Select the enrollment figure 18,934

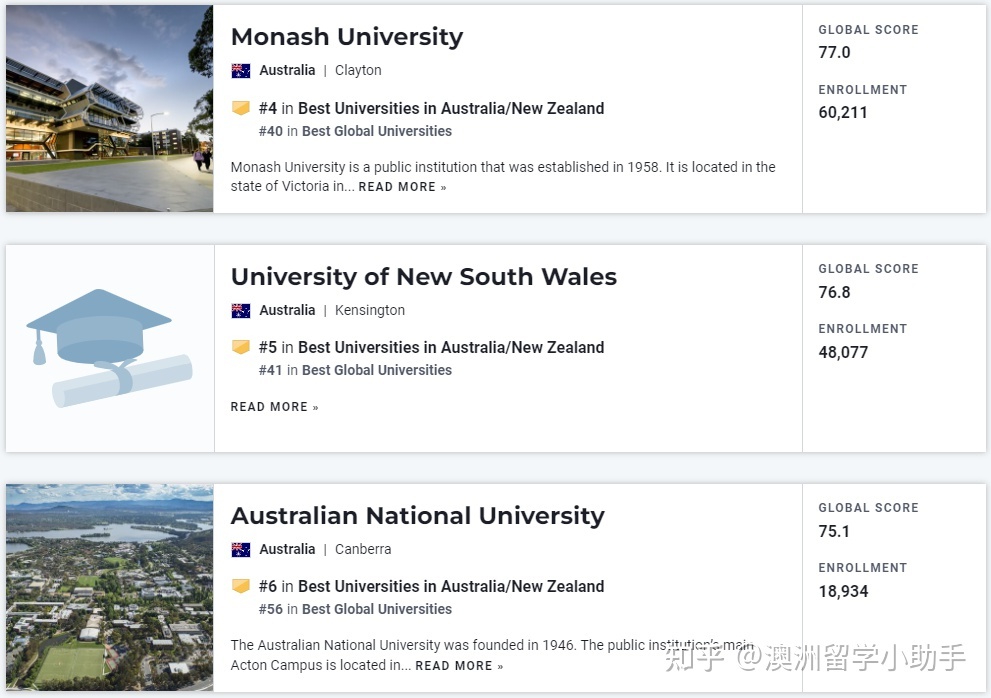coord(843,591)
